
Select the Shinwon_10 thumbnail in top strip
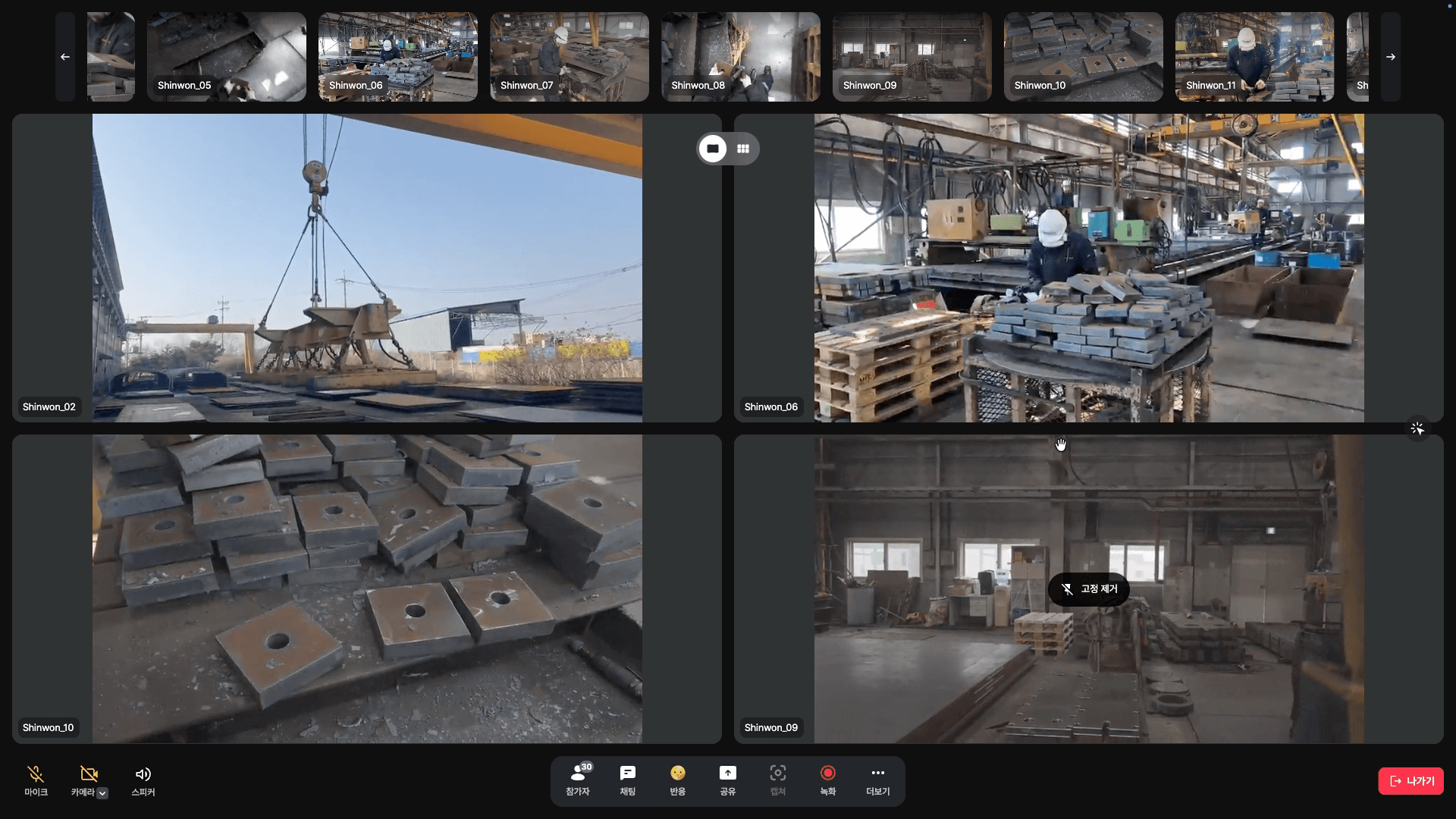tap(1084, 57)
